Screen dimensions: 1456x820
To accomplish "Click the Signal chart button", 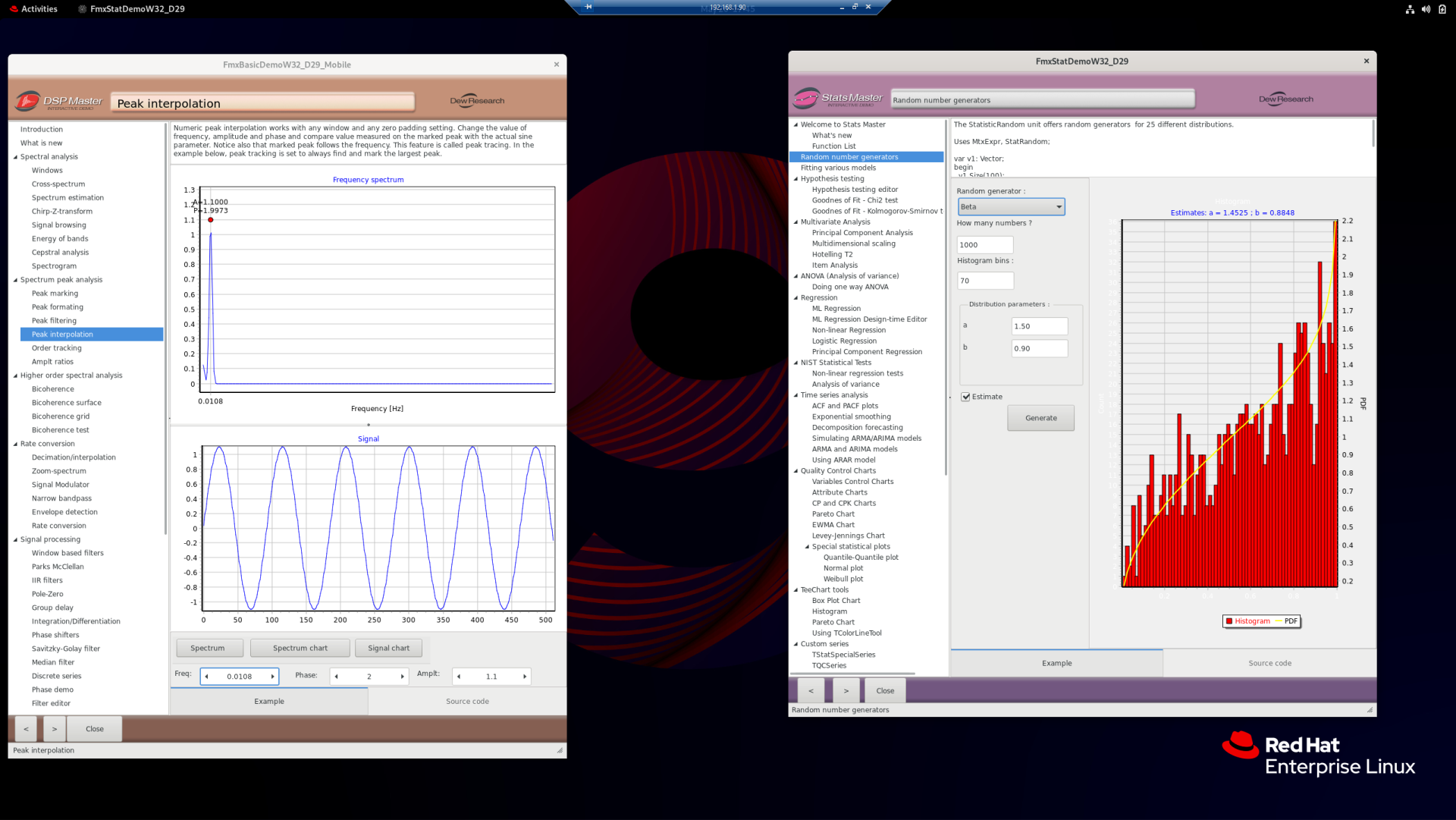I will pyautogui.click(x=388, y=648).
